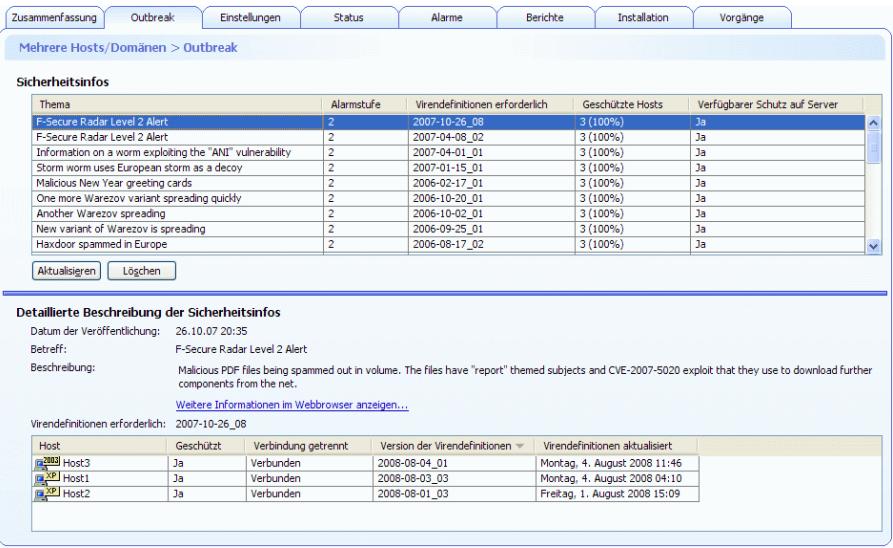Select the first F-Secure Radar Level 2 Alert row
This screenshot has height=548, width=893.
(449, 122)
